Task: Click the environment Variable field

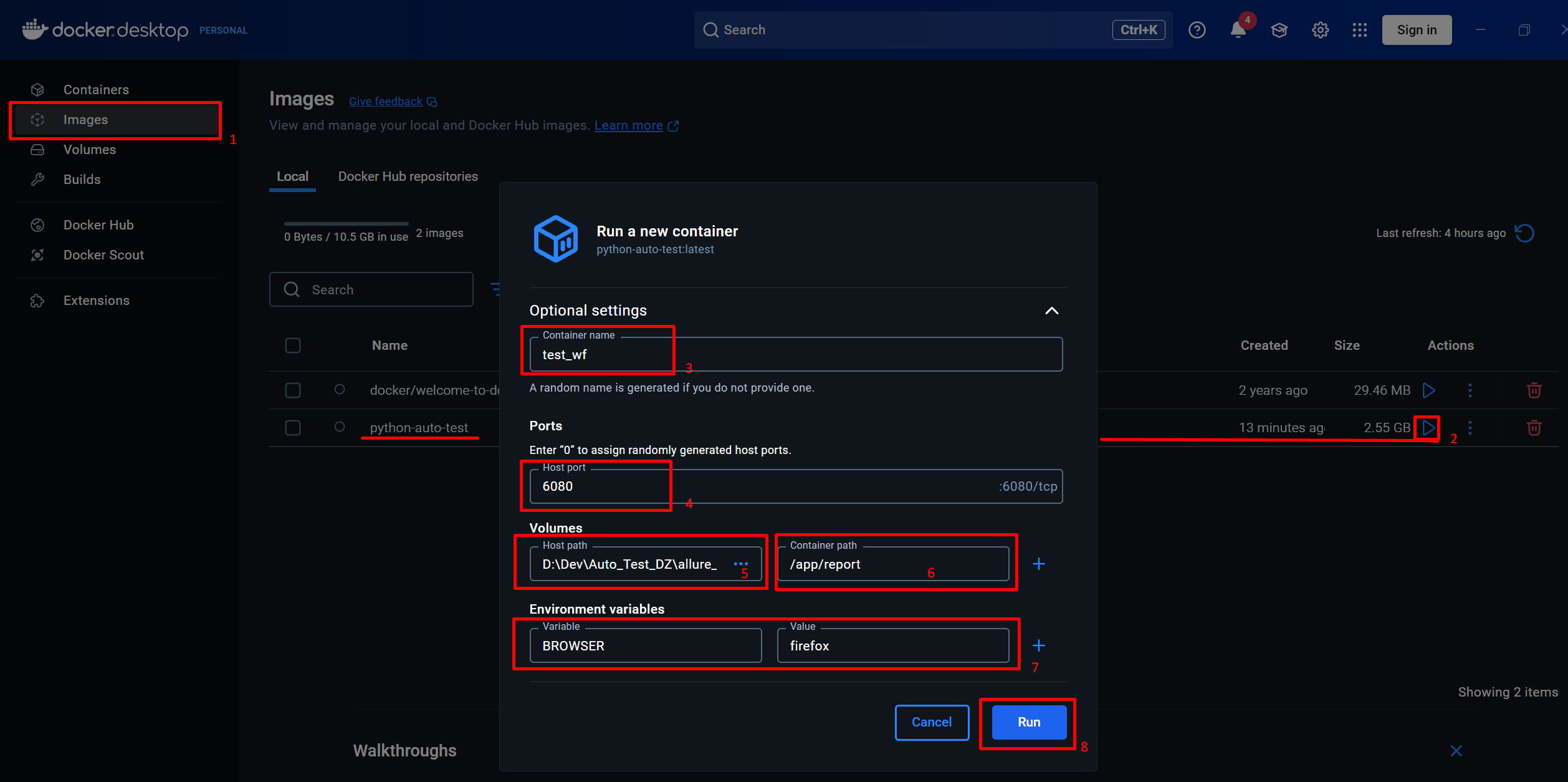Action: point(646,645)
